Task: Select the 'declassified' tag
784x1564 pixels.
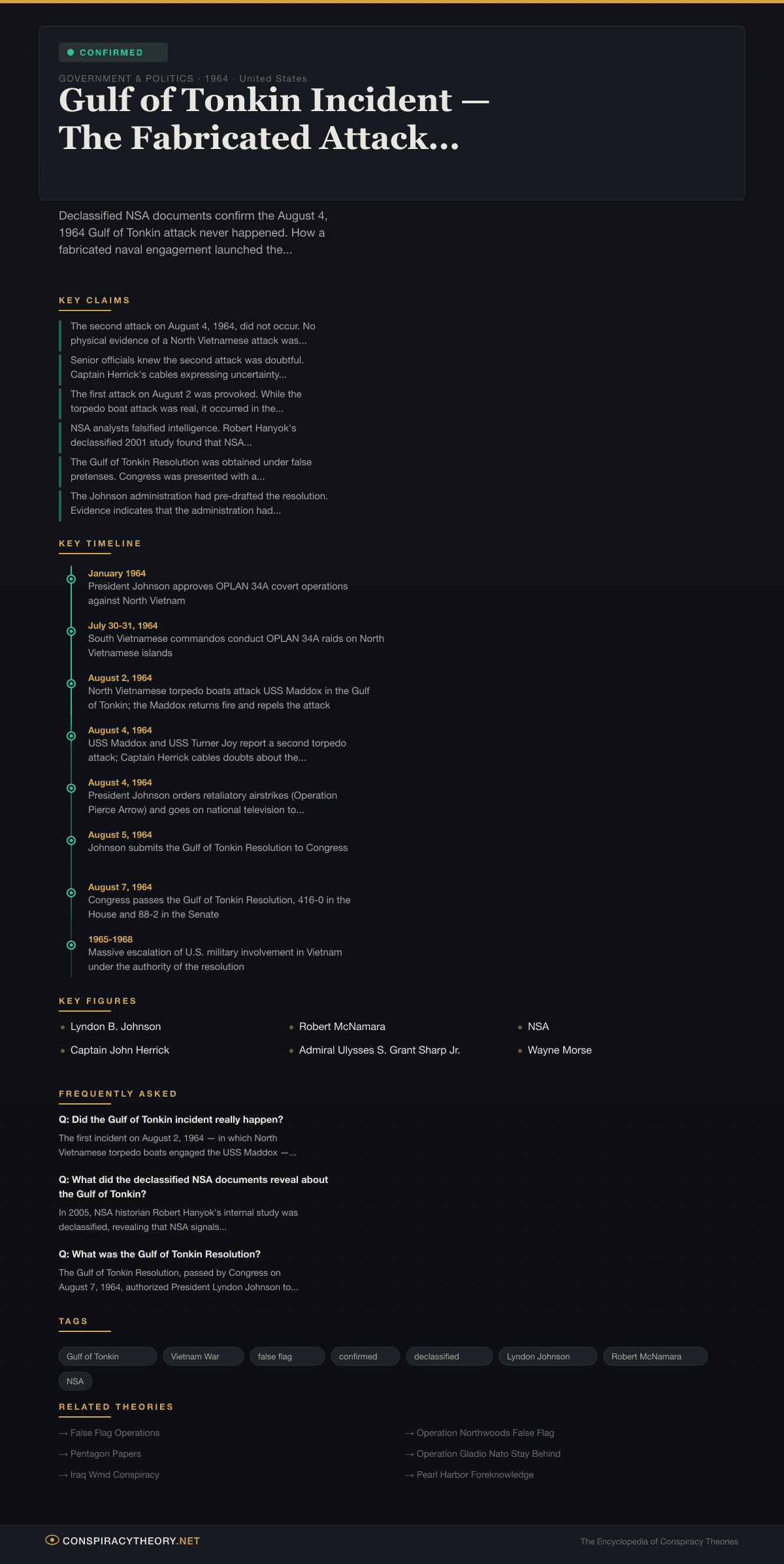Action: [x=449, y=1356]
